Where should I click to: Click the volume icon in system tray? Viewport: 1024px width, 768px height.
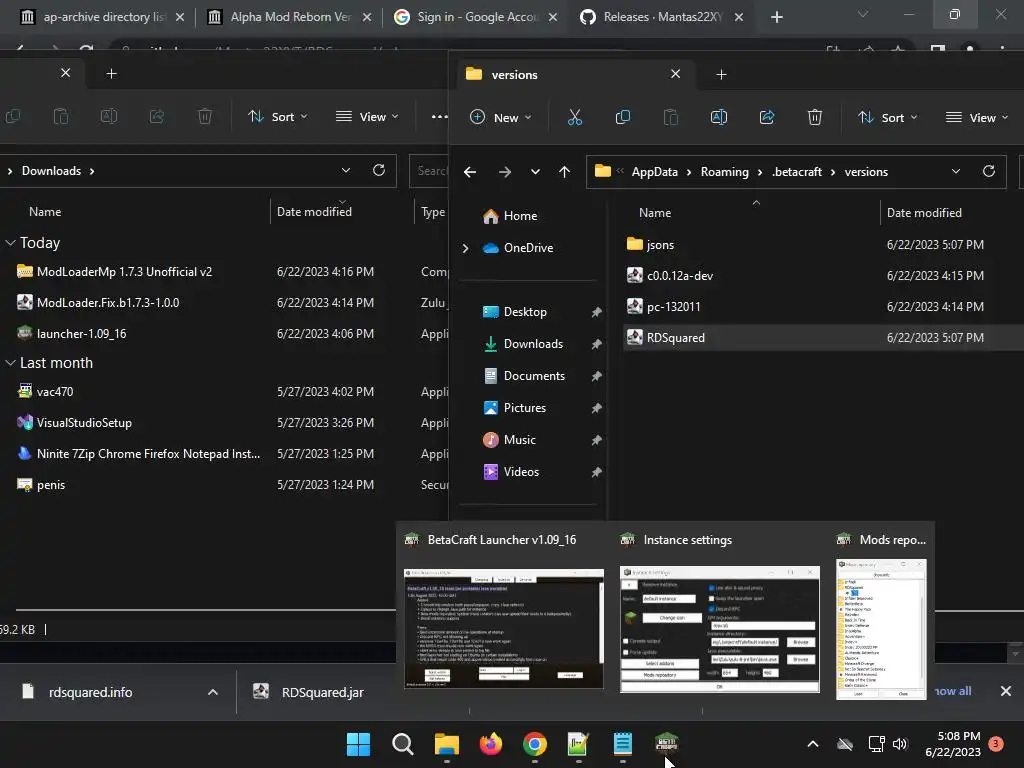(900, 744)
